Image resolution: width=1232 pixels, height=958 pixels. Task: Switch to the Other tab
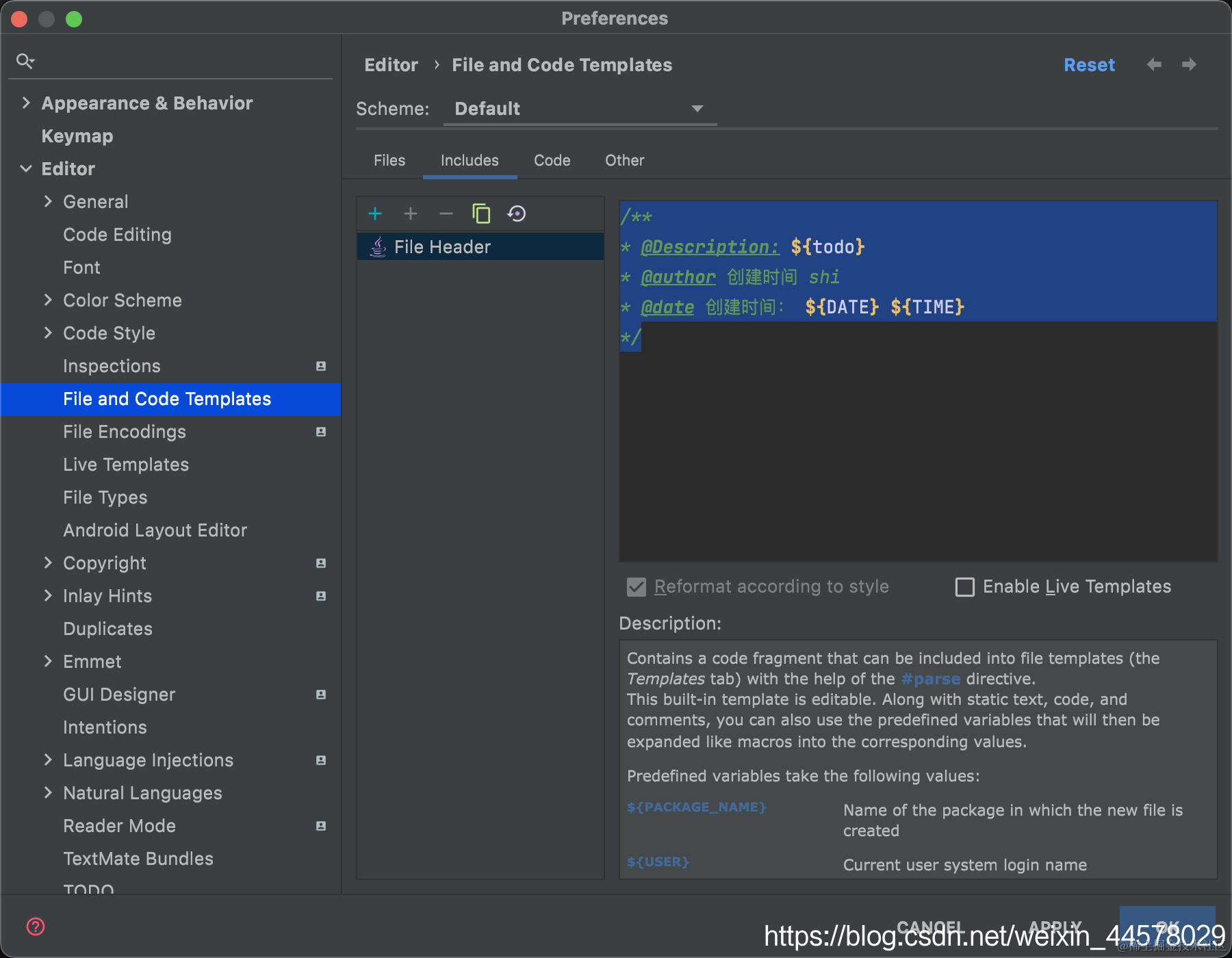click(x=624, y=160)
